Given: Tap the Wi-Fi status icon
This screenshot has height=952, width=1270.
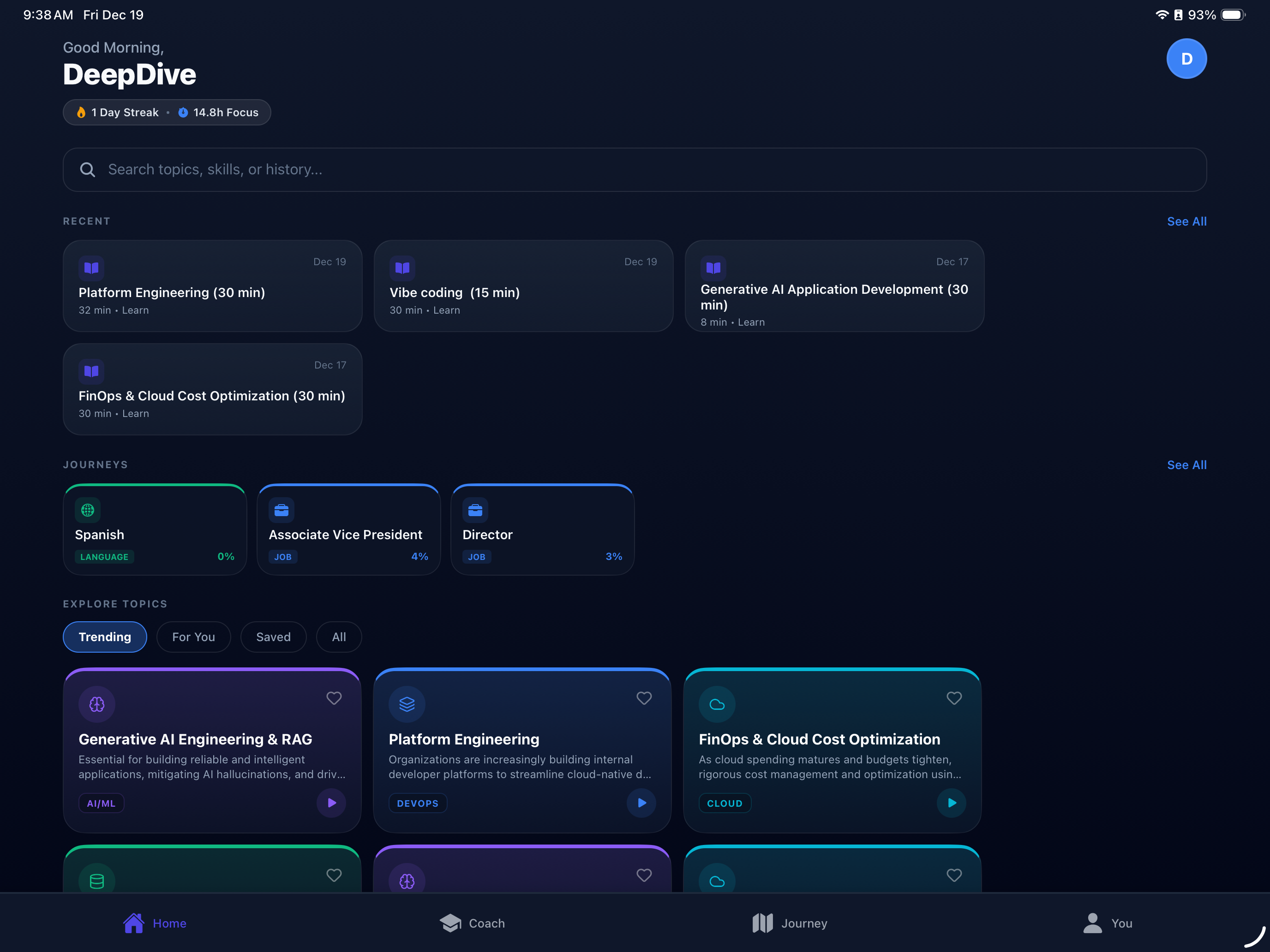Looking at the screenshot, I should pyautogui.click(x=1162, y=15).
